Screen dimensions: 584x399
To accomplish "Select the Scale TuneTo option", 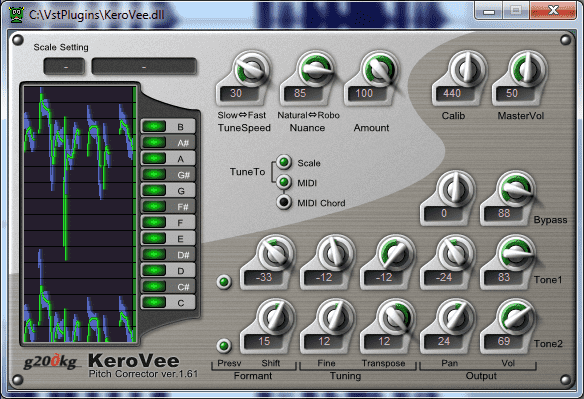I will pos(284,162).
